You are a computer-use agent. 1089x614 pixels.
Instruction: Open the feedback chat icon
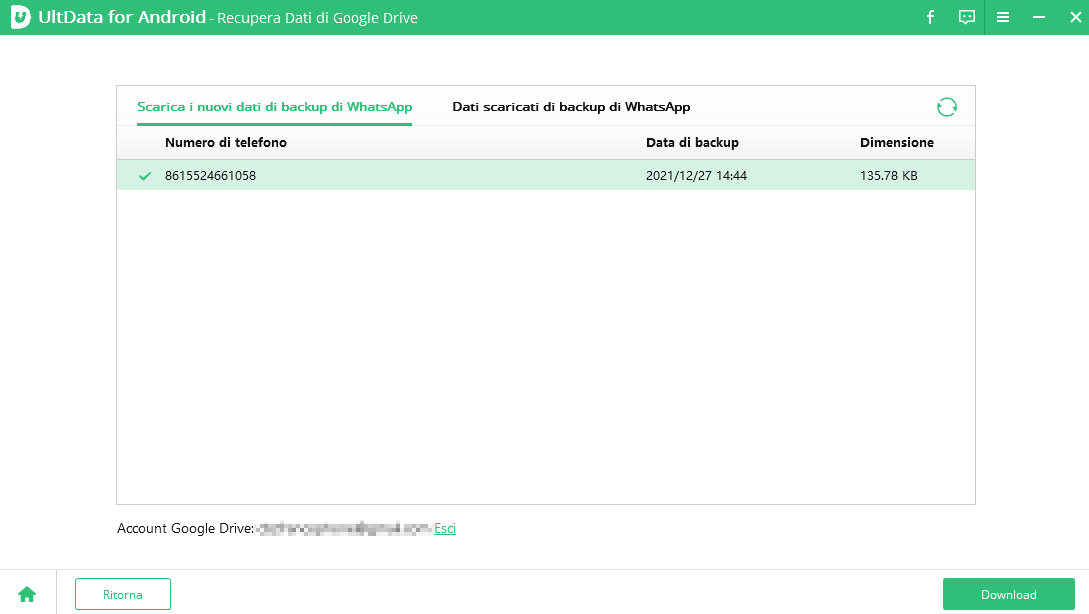click(x=966, y=17)
